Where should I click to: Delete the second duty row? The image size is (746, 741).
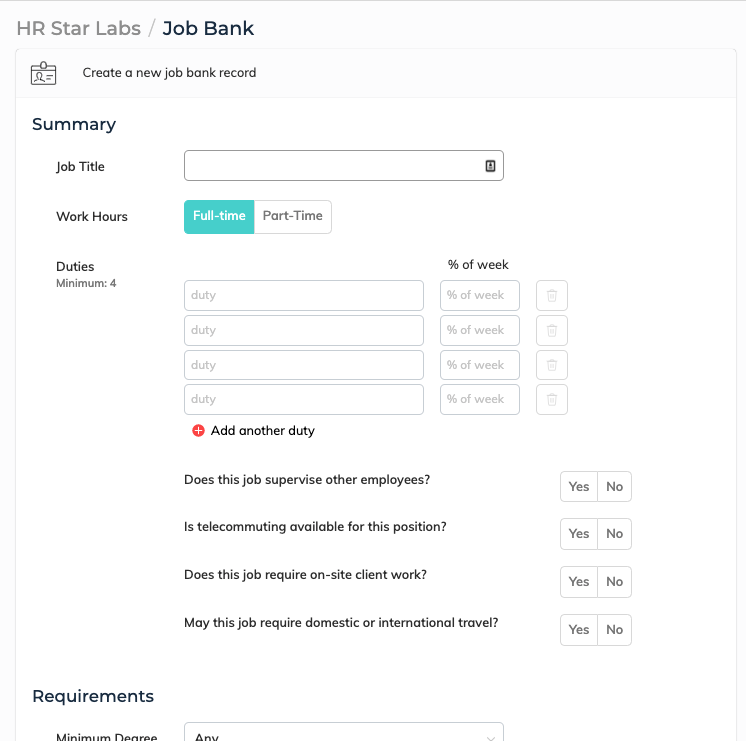point(552,330)
